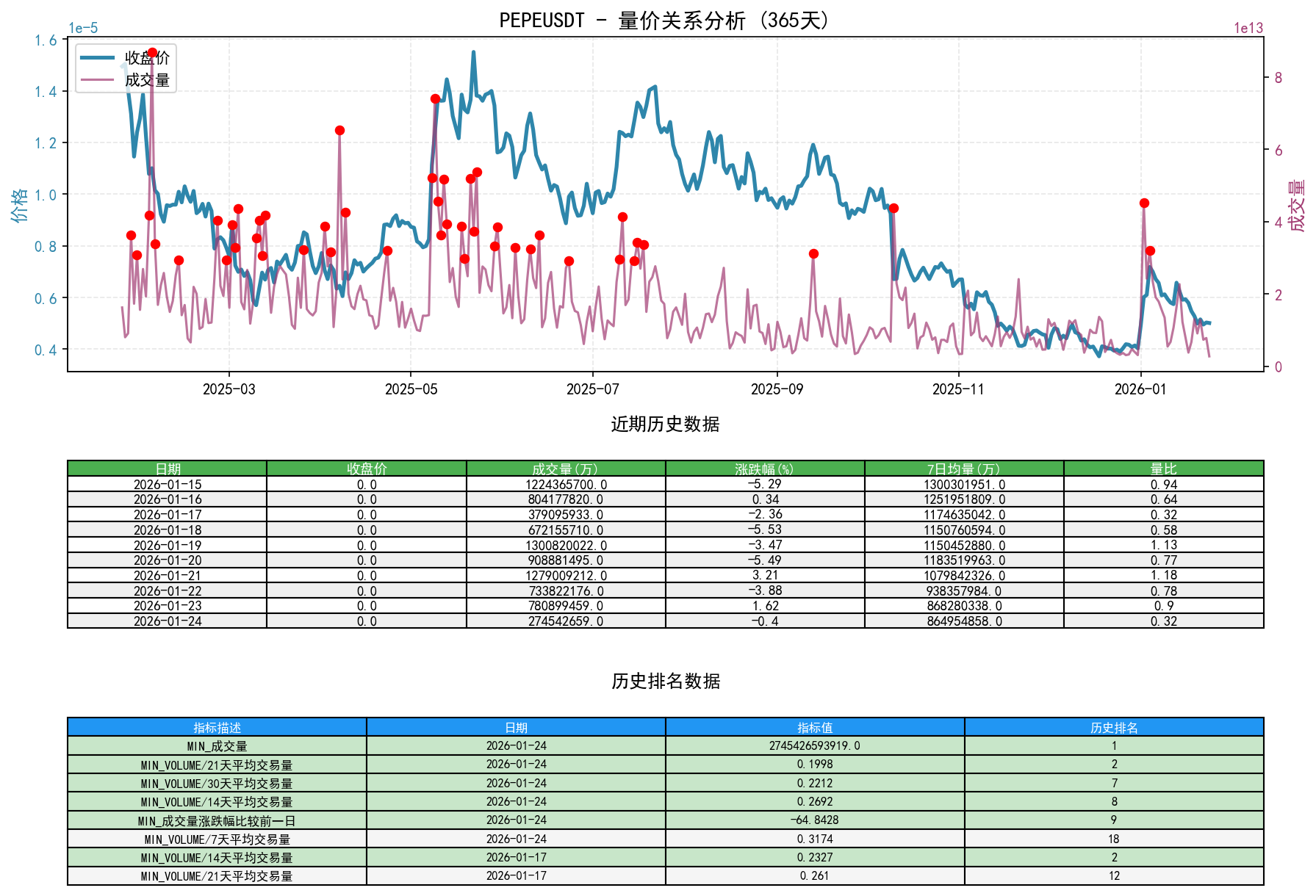
Task: Click the red marker at the chart's highest peak
Action: click(x=152, y=51)
